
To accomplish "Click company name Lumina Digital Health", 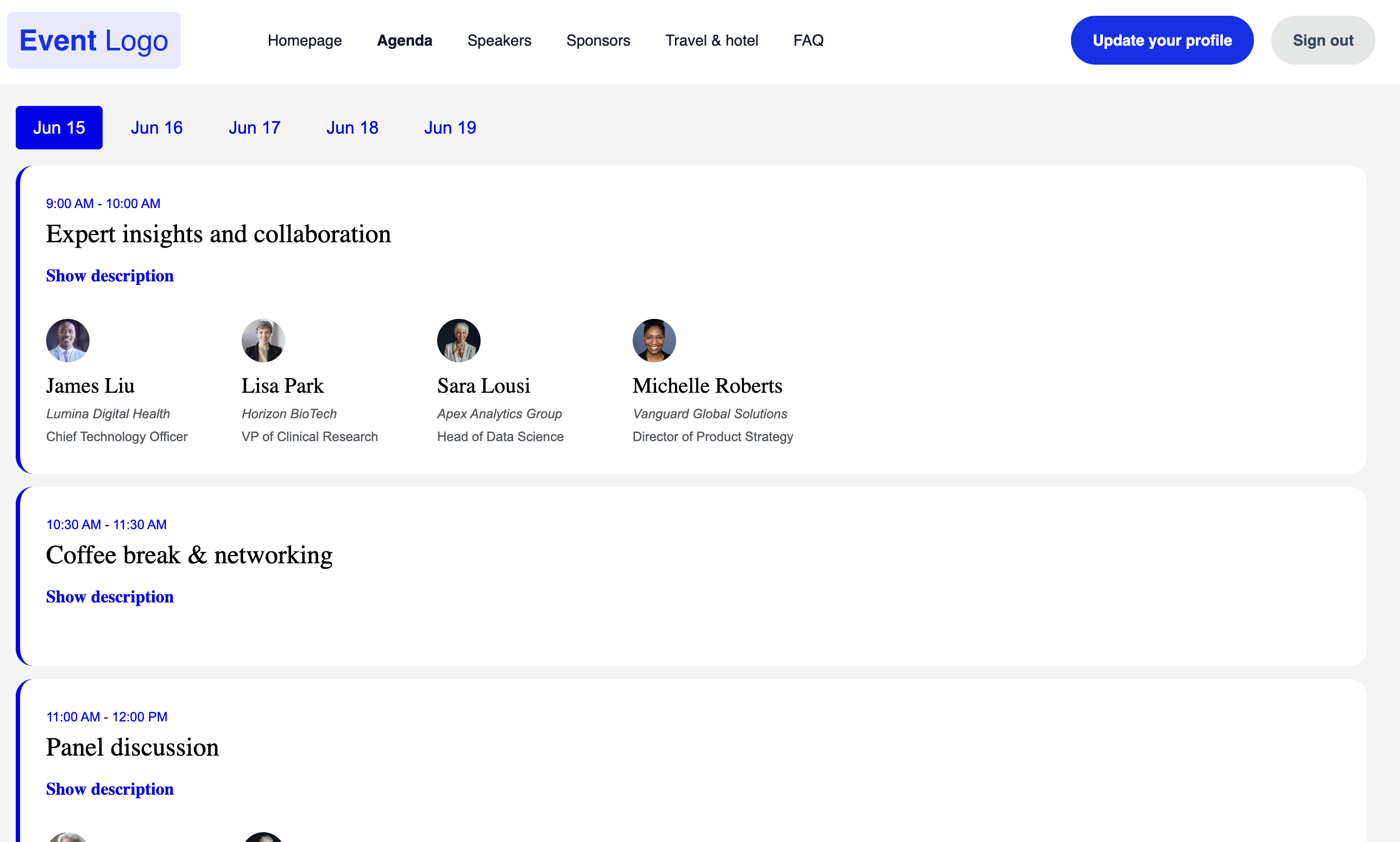I will 108,414.
